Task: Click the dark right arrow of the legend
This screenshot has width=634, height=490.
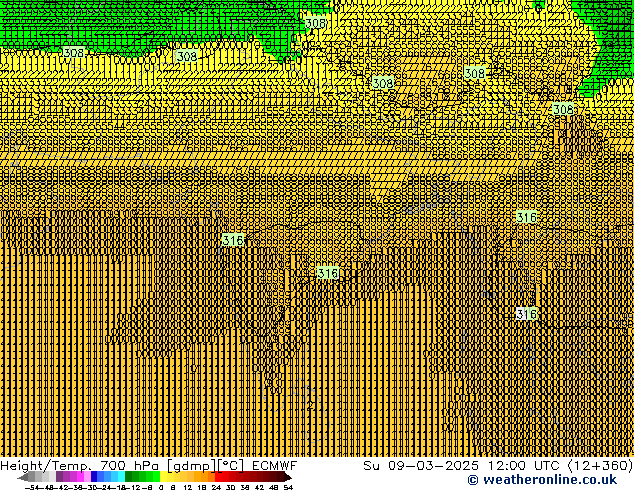Action: coord(288,477)
